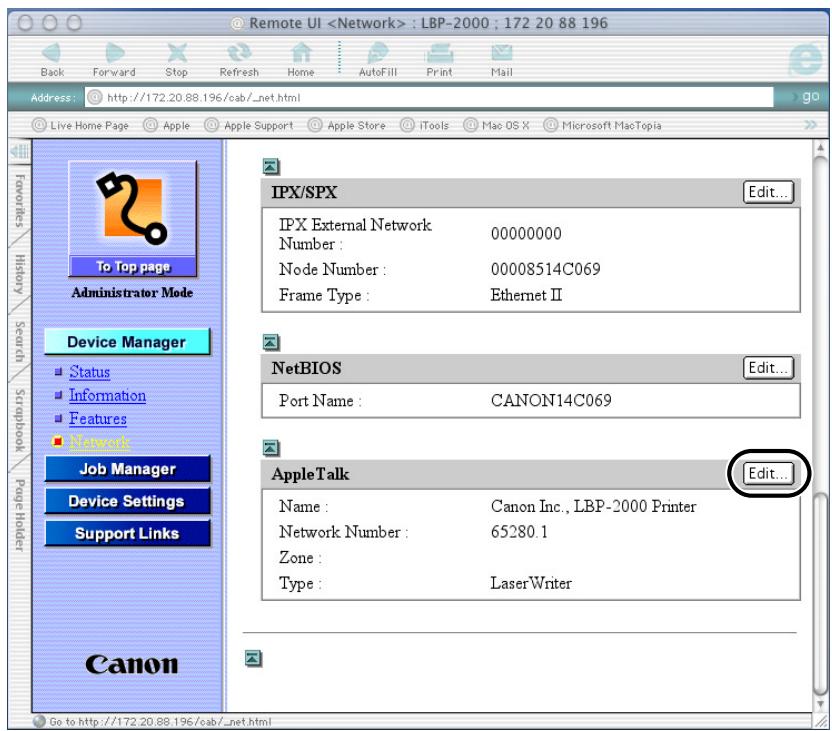Jump to top via icon above IPX/SPX

point(271,167)
